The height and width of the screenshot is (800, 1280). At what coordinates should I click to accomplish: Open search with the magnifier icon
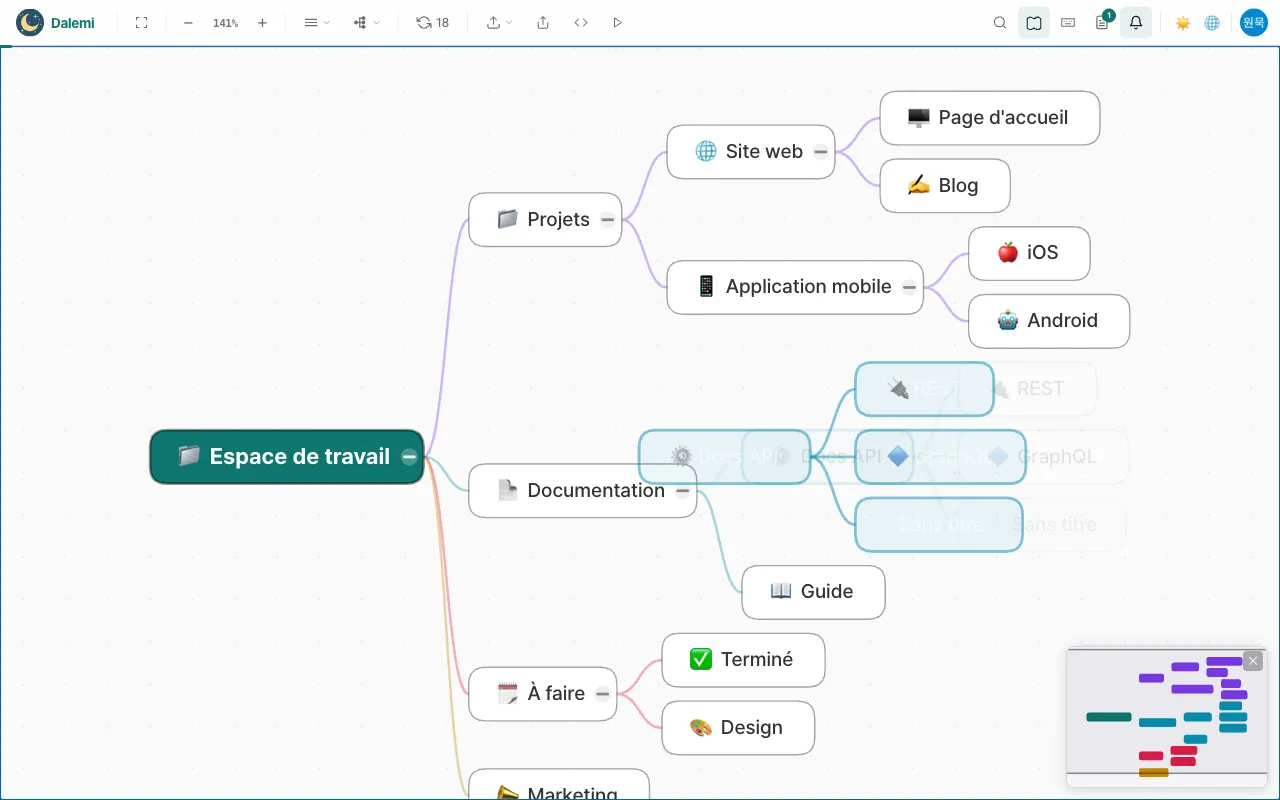tap(1000, 22)
